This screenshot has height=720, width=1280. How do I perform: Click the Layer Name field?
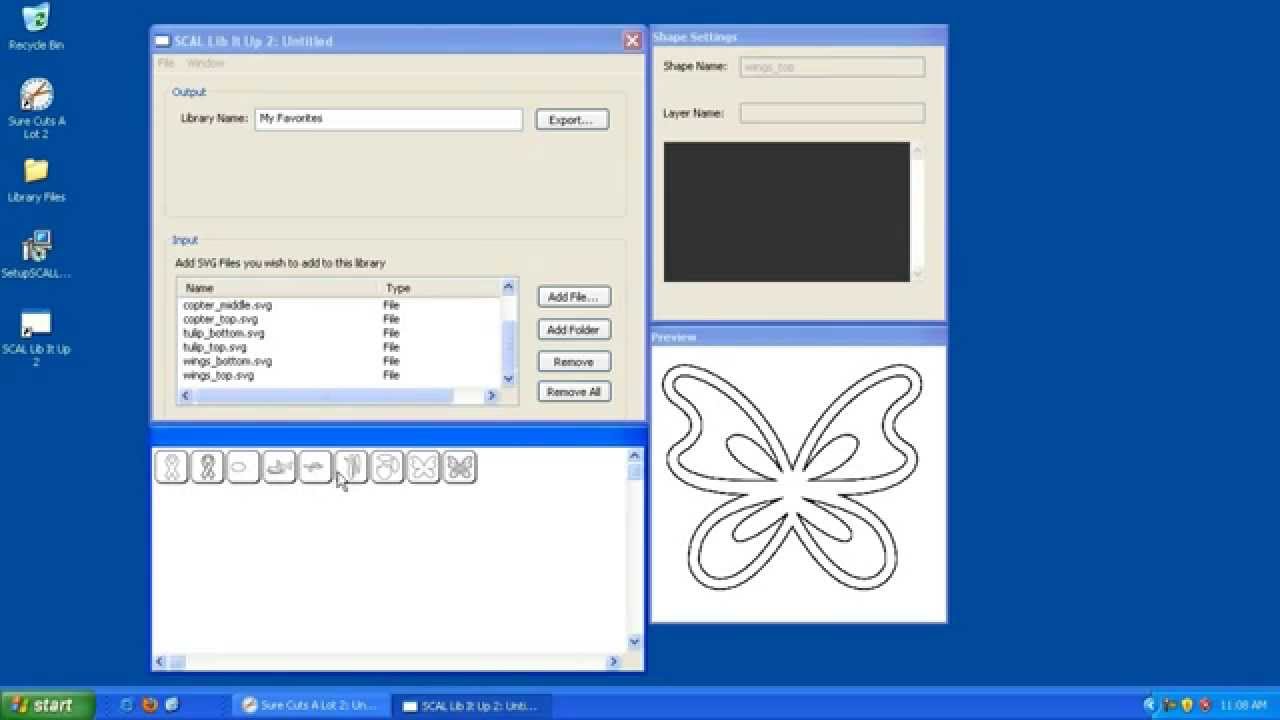point(832,113)
